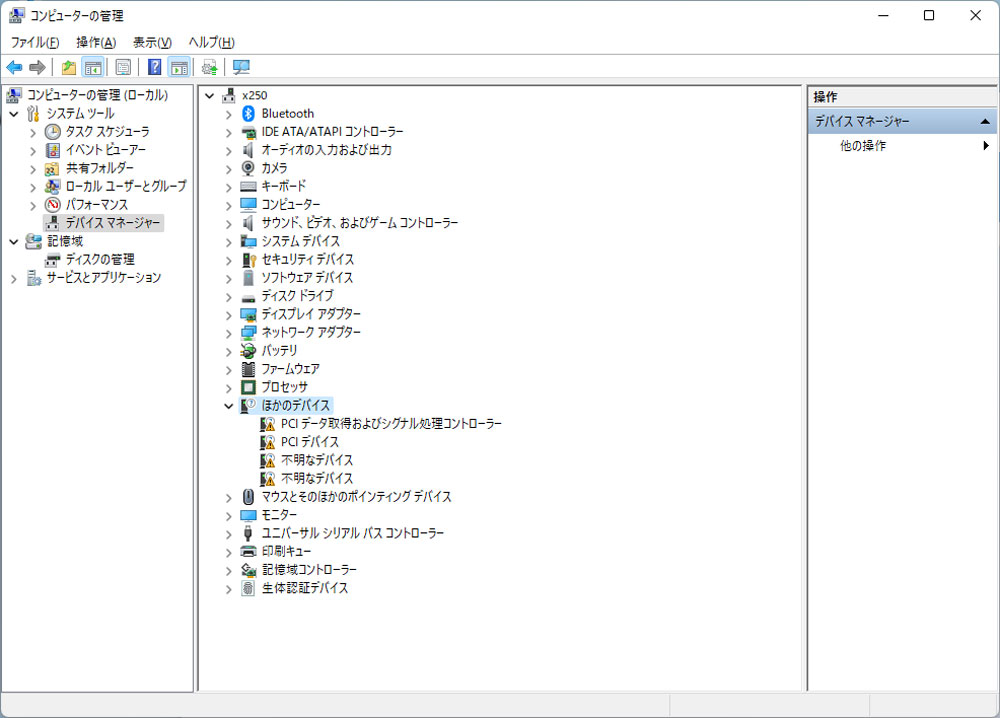Click the blue Help question mark icon
The height and width of the screenshot is (718, 1000).
(154, 67)
